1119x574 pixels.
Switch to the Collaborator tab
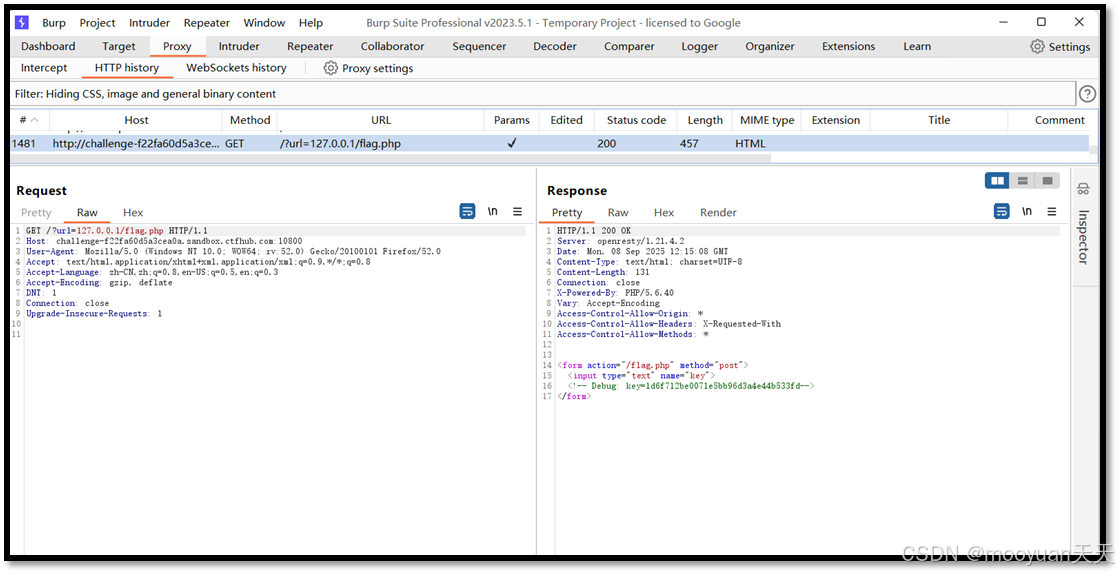[x=393, y=46]
